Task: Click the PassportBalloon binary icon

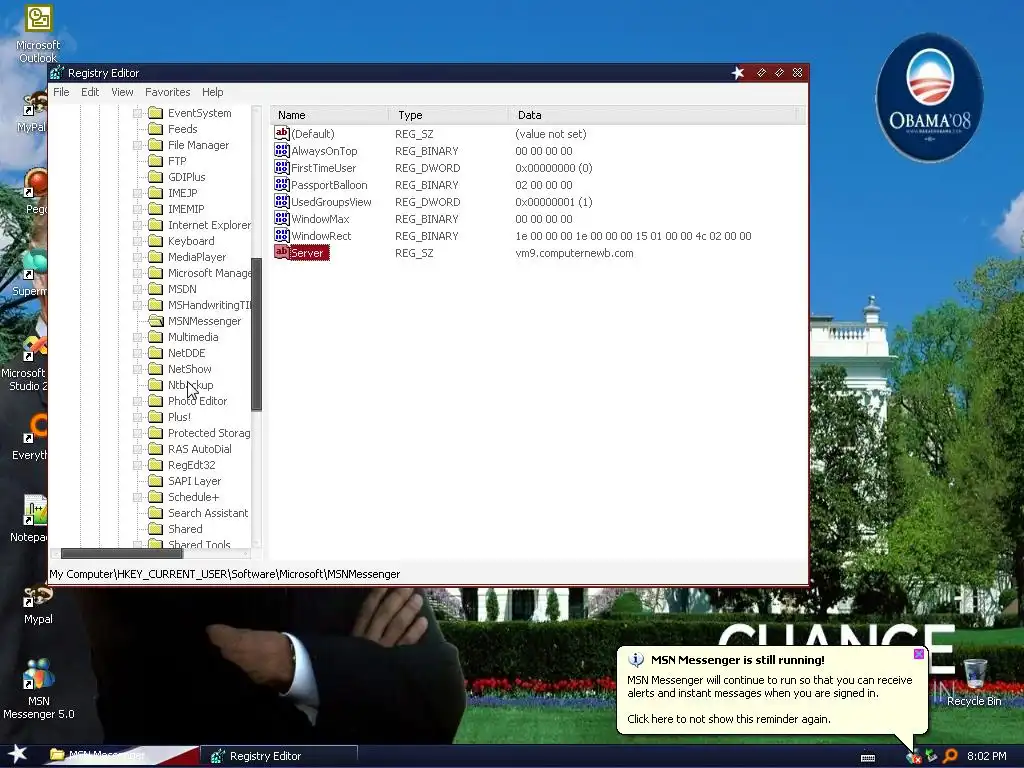Action: 281,184
